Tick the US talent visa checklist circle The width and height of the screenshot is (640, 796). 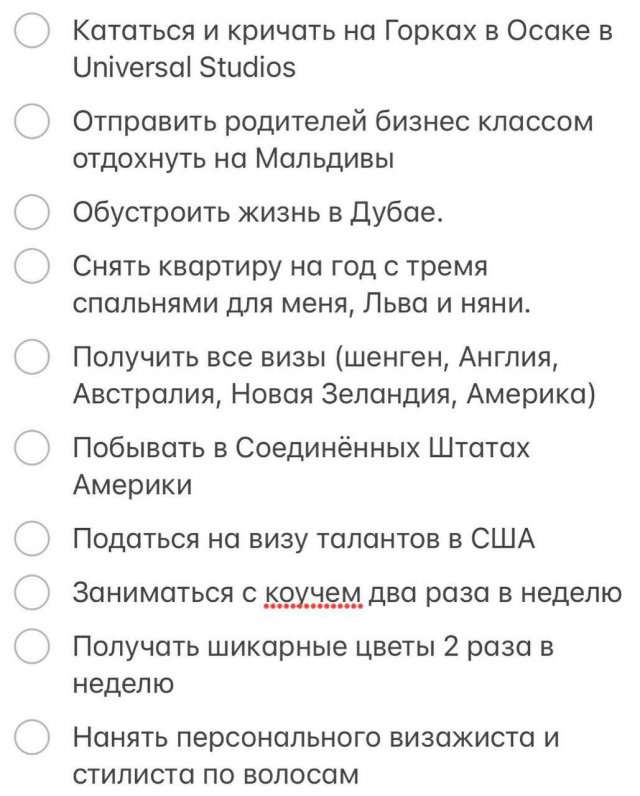pos(33,539)
